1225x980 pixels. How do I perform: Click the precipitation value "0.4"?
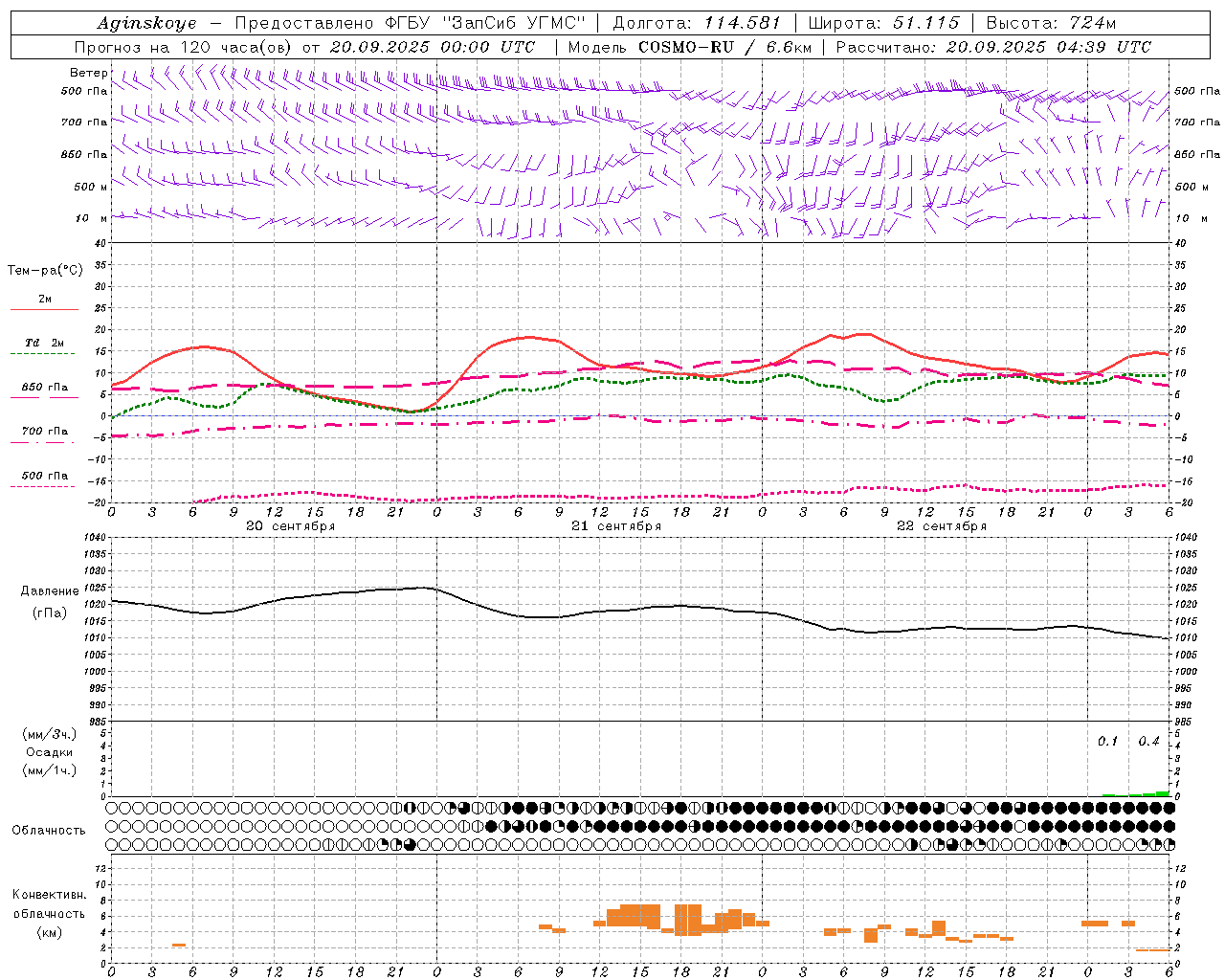pyautogui.click(x=1148, y=742)
